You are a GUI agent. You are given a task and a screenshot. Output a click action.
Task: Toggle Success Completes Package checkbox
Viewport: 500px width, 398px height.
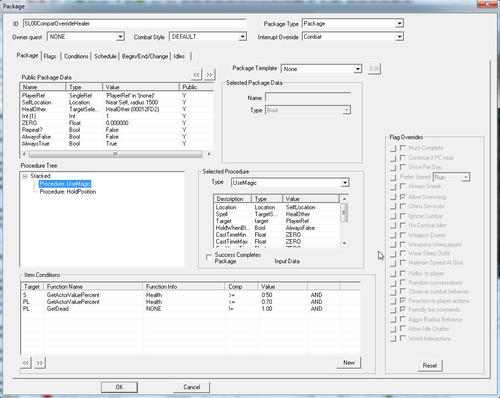[x=209, y=257]
